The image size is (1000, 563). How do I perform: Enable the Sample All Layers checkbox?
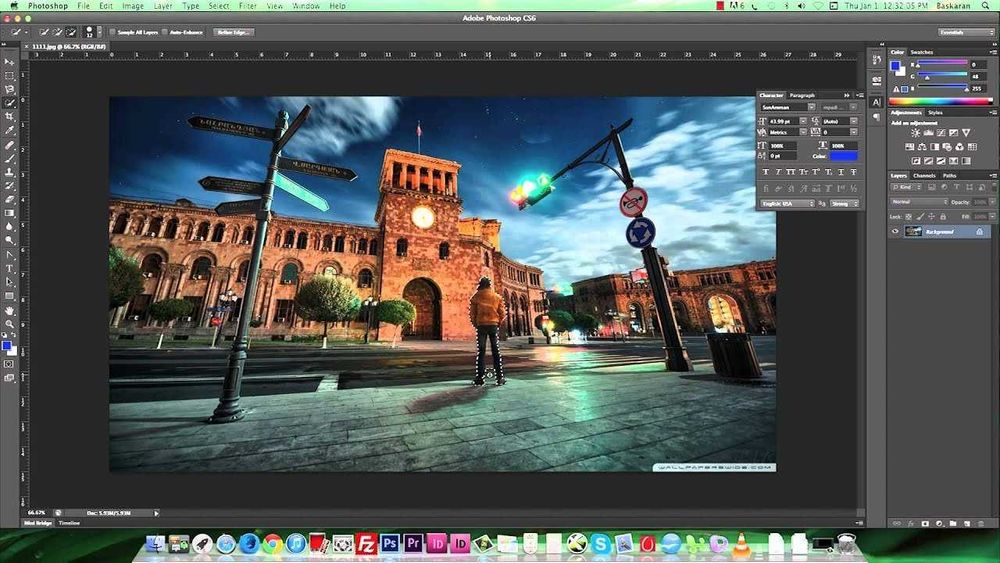coord(112,32)
